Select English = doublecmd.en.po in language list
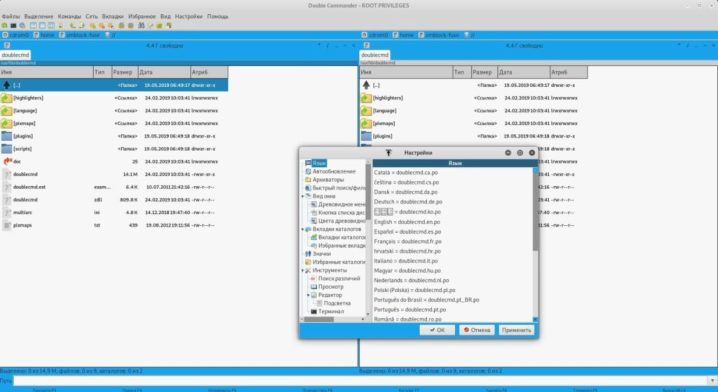Viewport: 718px width, 392px height. point(407,222)
